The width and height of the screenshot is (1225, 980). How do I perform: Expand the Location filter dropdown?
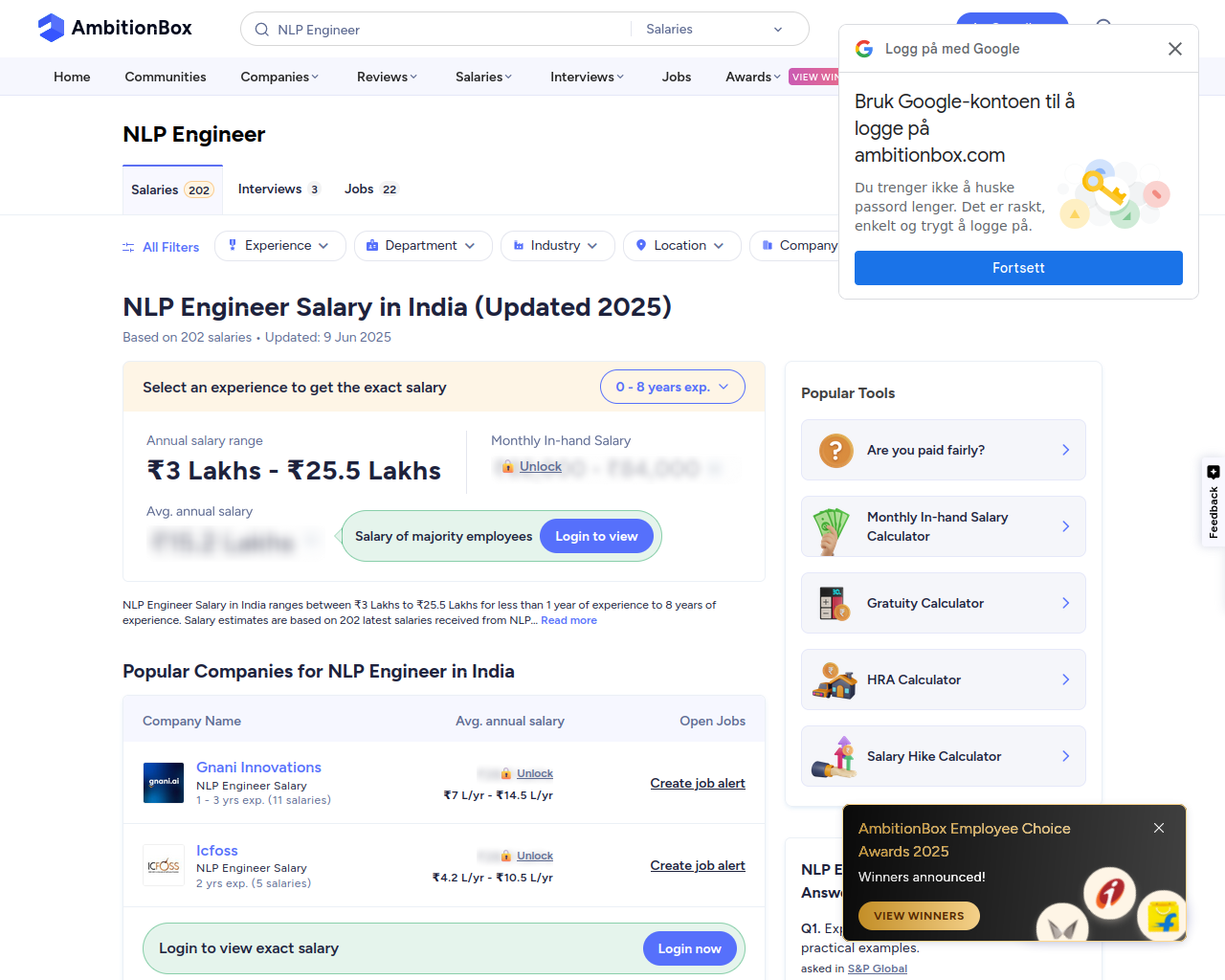pyautogui.click(x=681, y=246)
